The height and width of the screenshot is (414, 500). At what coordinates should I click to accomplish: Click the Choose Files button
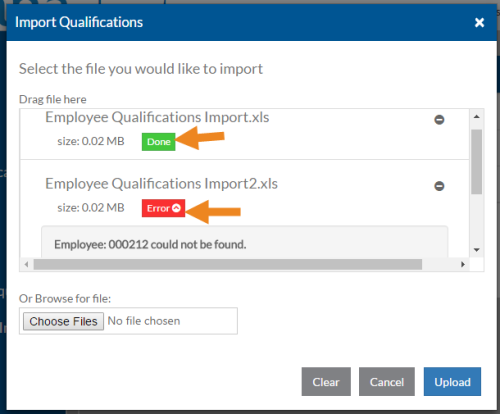(63, 321)
